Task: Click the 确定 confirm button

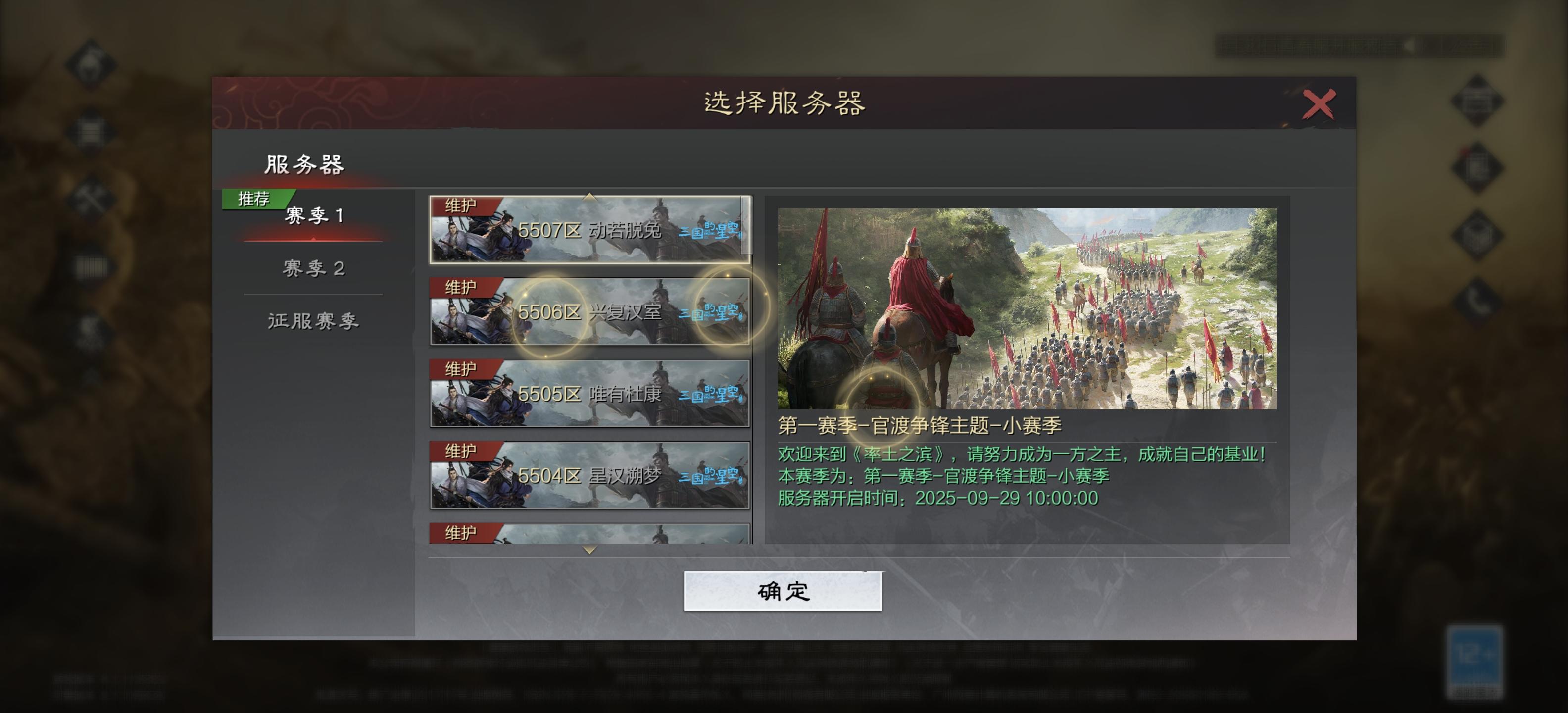Action: pos(783,591)
